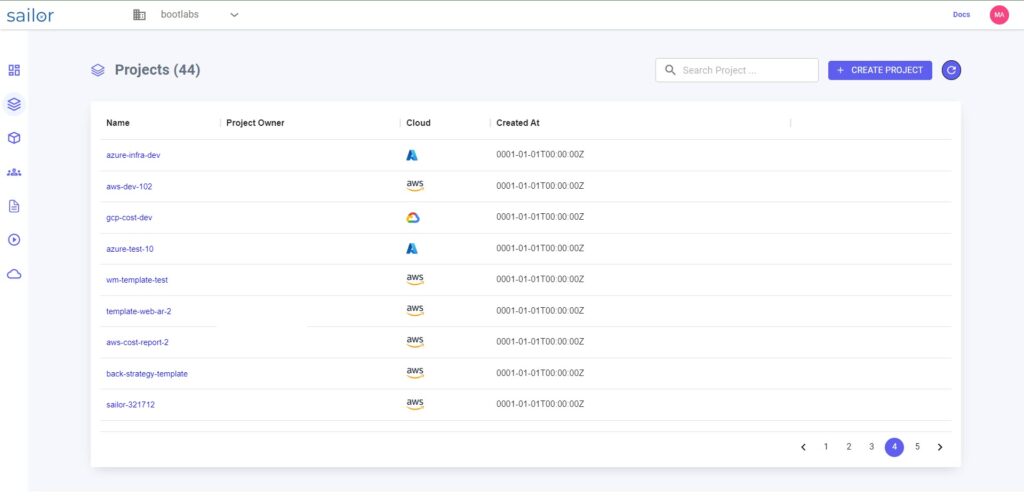Click the refresh projects button
1024x497 pixels.
point(952,70)
